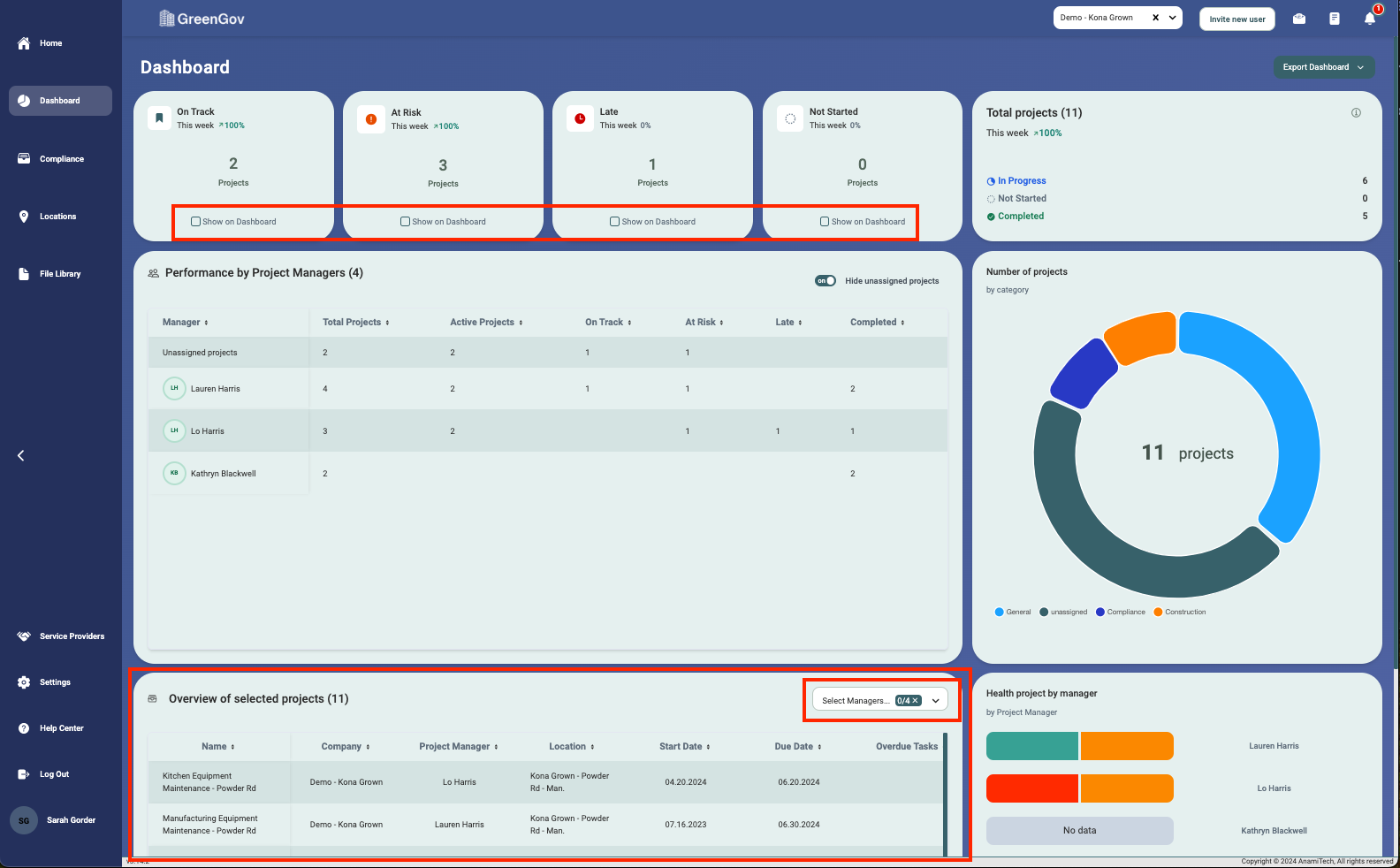Open the document icon in top bar
This screenshot has width=1400, height=868.
(x=1335, y=19)
